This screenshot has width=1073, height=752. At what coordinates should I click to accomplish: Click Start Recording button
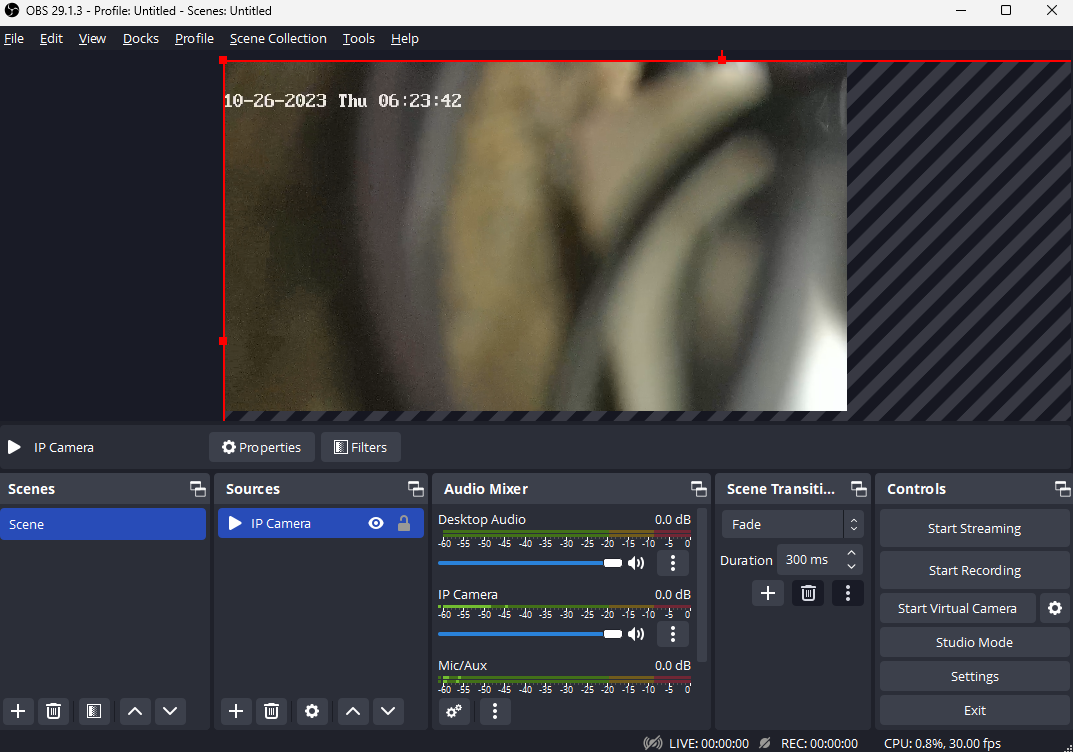(974, 571)
